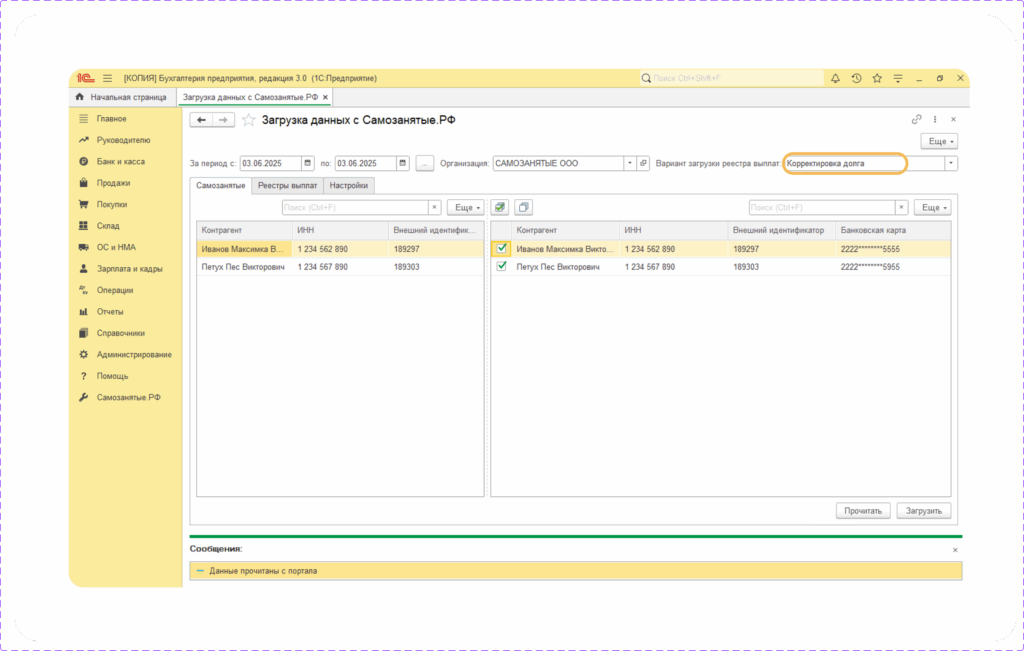This screenshot has width=1024, height=651.
Task: Click the check all rows icon
Action: click(x=500, y=207)
